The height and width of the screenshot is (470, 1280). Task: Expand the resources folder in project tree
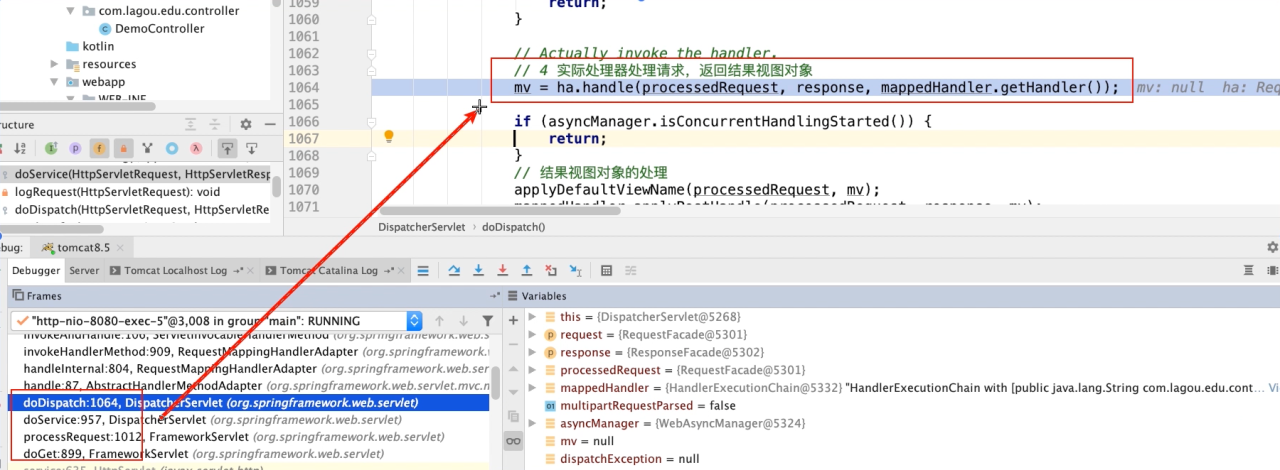pos(56,64)
